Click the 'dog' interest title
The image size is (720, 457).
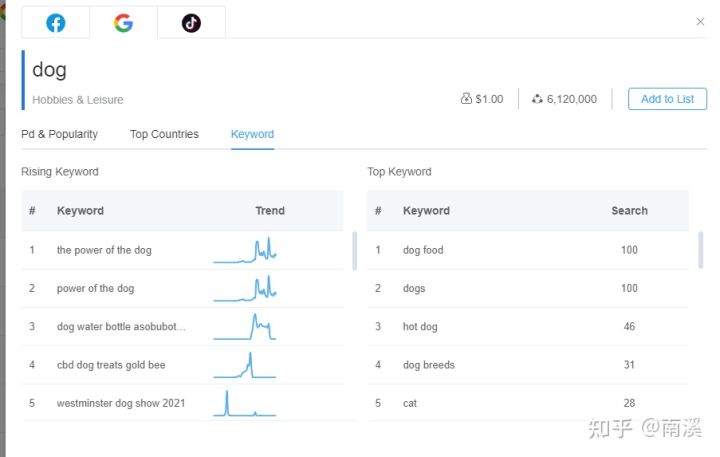point(49,70)
